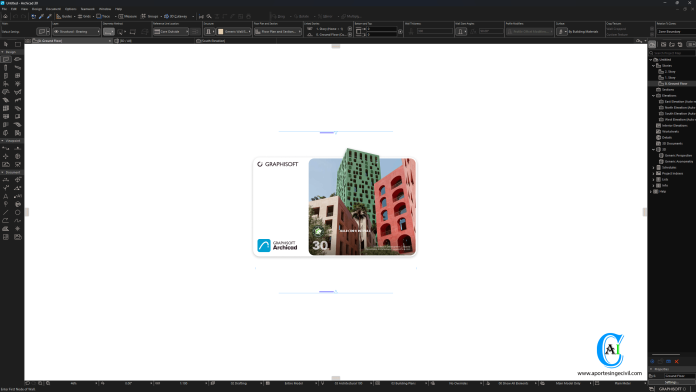Open the Zone Boundary relation dropdown
The height and width of the screenshot is (392, 696).
[x=676, y=32]
